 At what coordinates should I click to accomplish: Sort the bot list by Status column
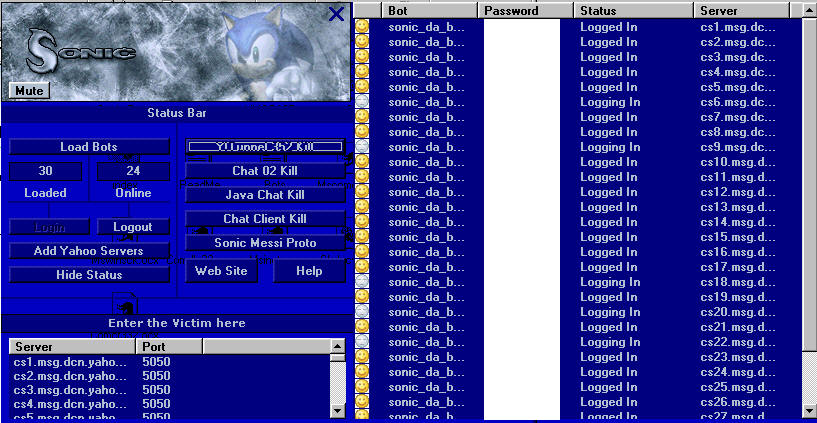(x=634, y=10)
